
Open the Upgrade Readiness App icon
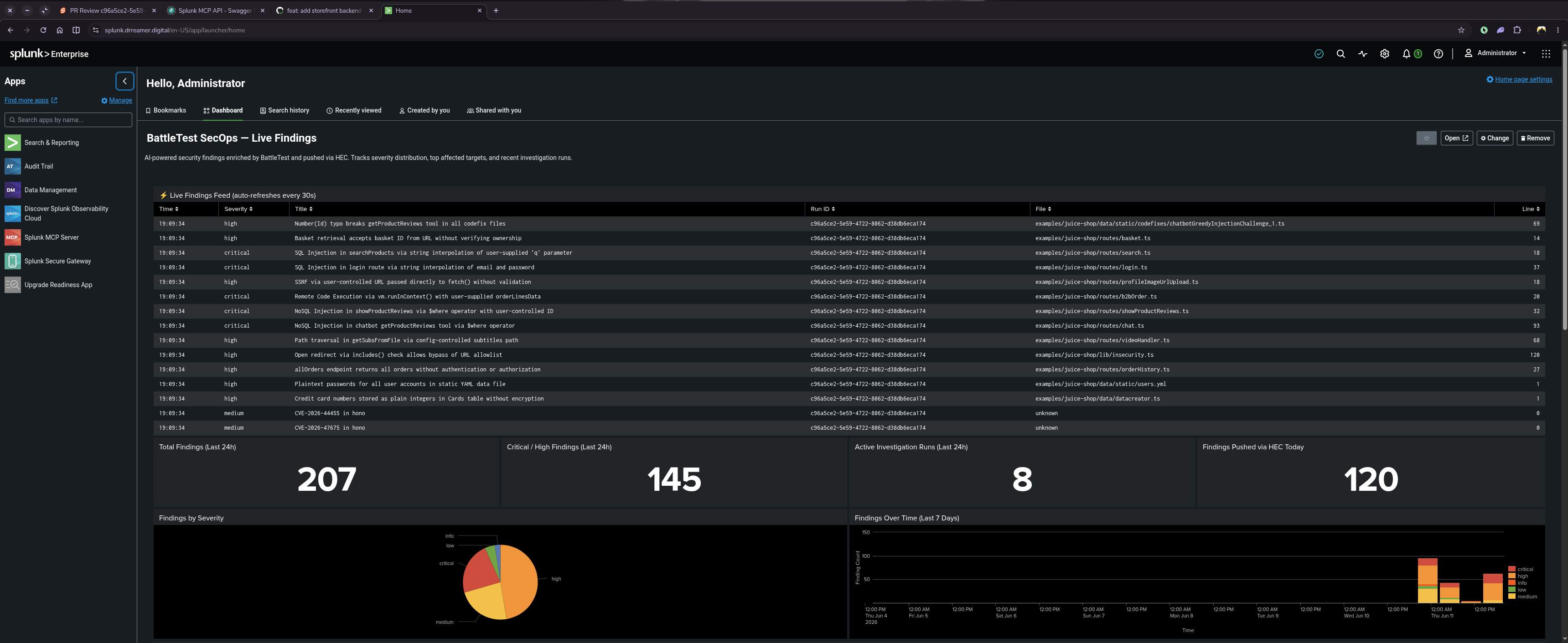point(12,285)
